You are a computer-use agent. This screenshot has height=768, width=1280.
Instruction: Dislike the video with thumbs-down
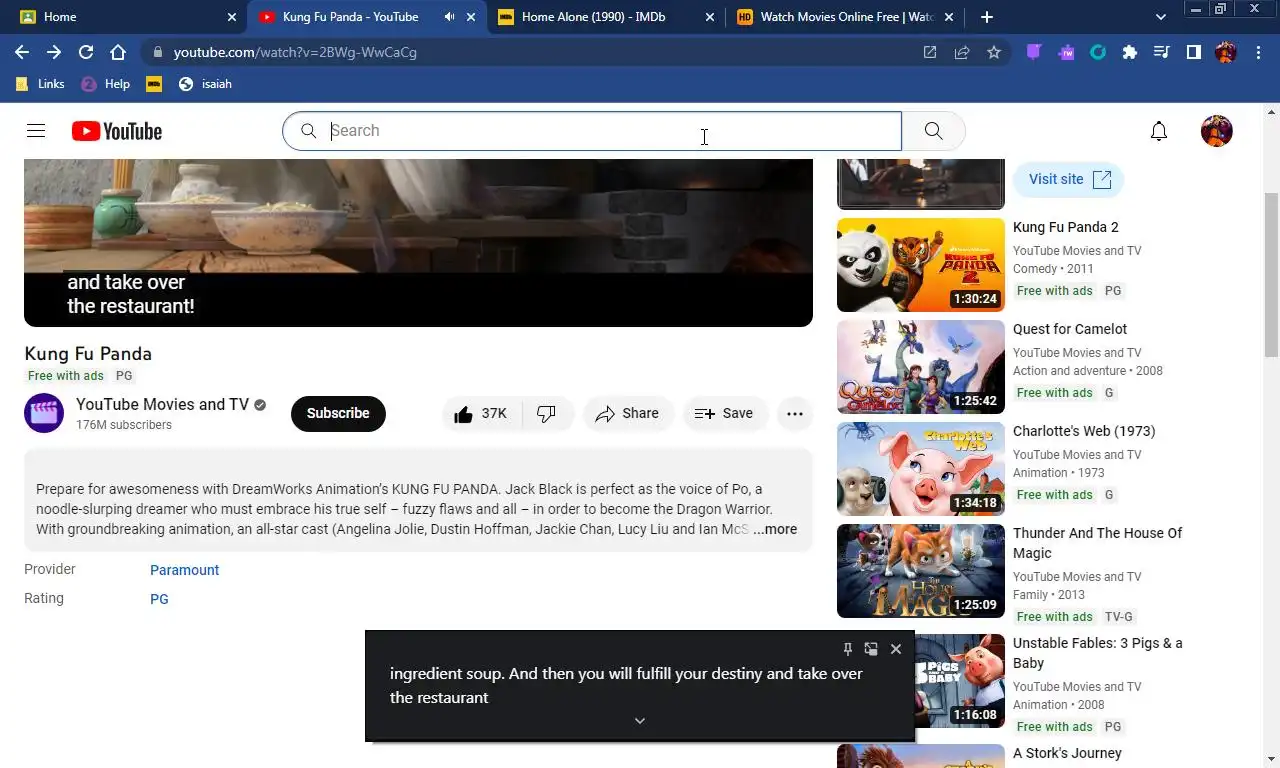pos(547,414)
